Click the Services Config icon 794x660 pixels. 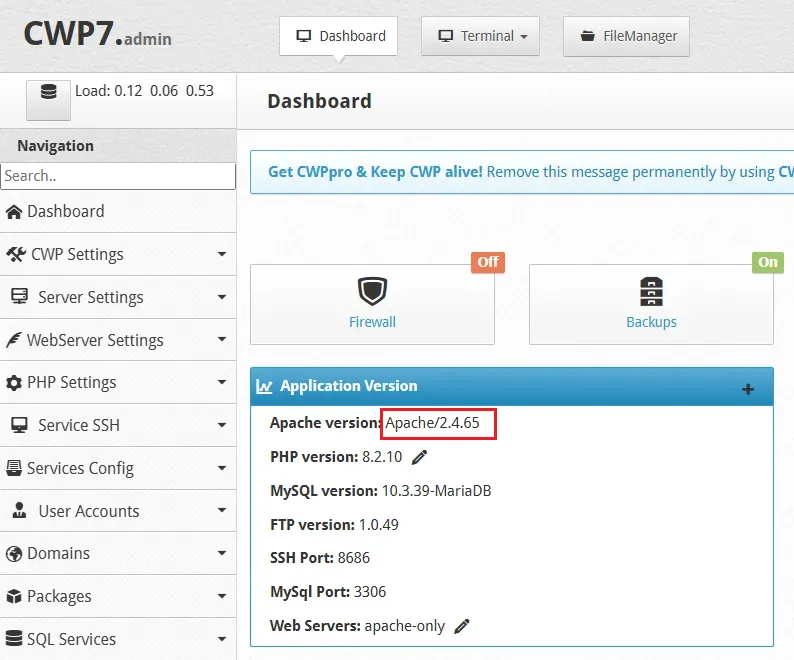[x=14, y=468]
